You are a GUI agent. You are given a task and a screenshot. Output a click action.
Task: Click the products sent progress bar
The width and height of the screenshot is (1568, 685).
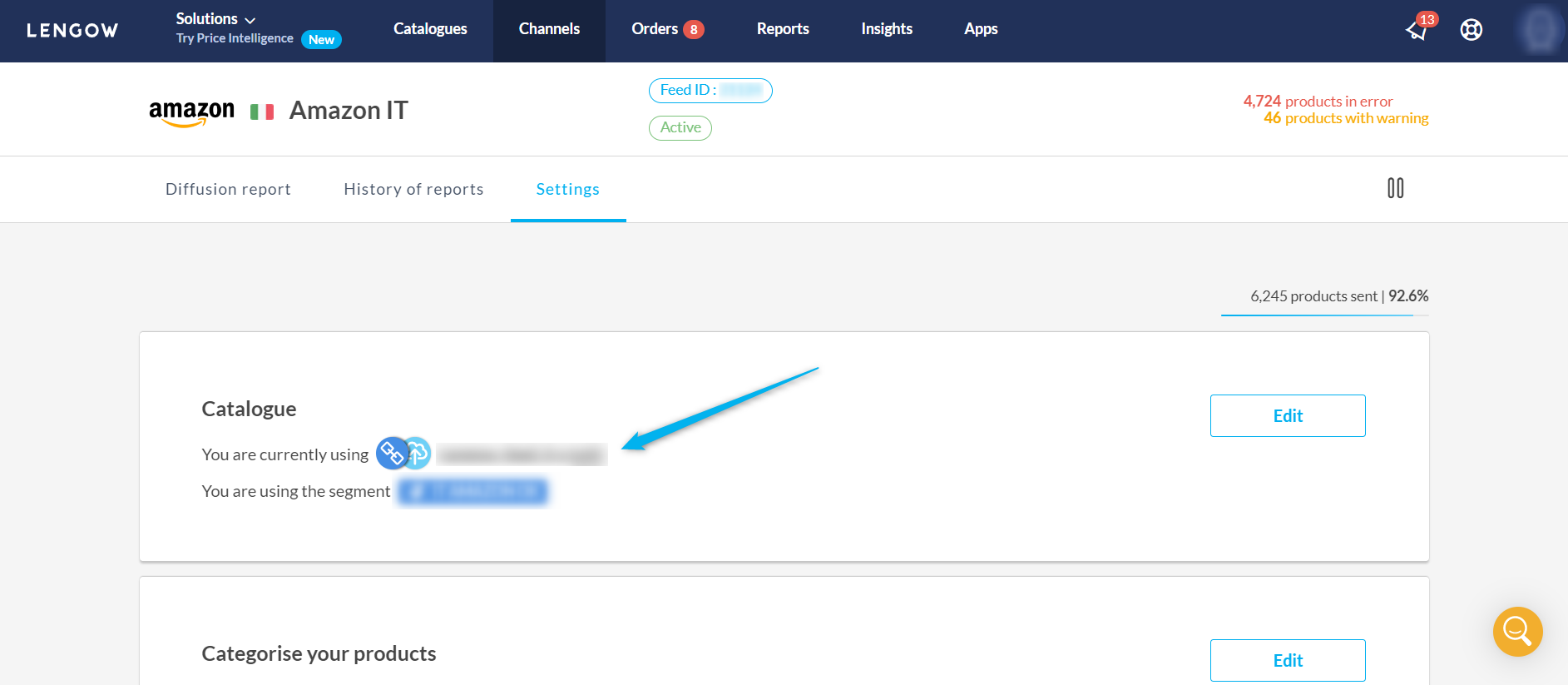[x=1325, y=315]
